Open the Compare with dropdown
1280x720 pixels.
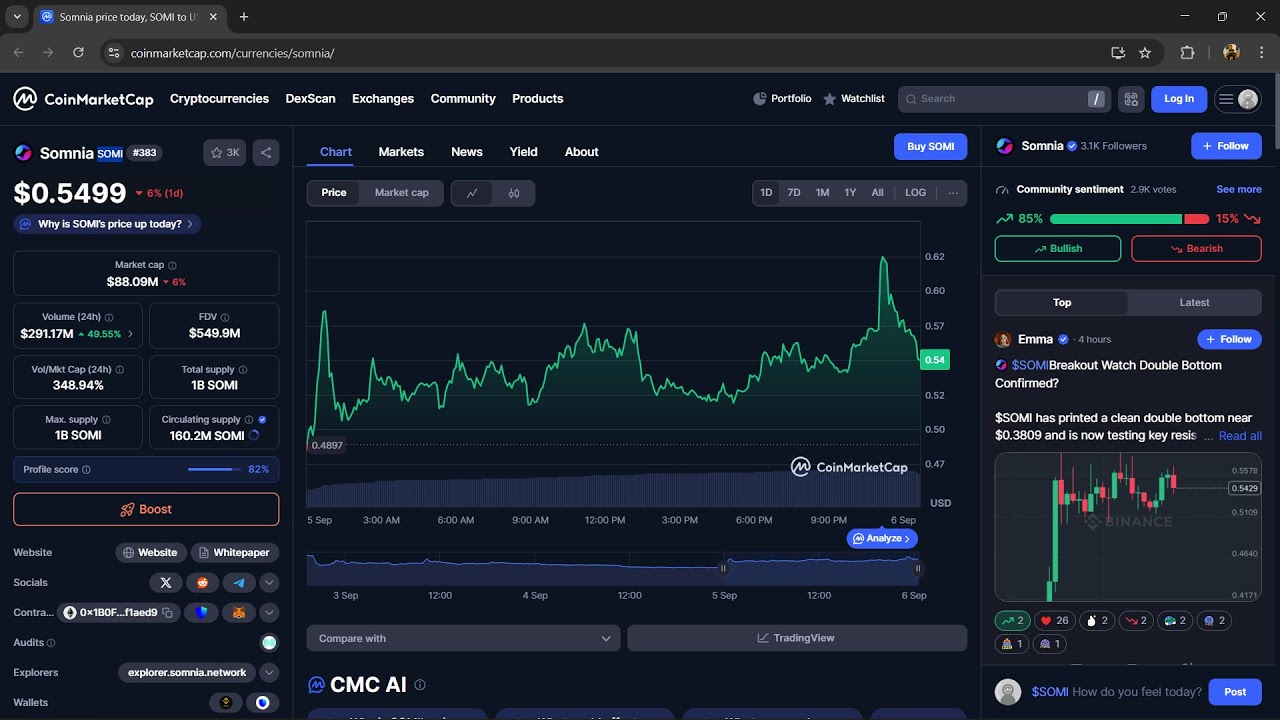click(464, 638)
